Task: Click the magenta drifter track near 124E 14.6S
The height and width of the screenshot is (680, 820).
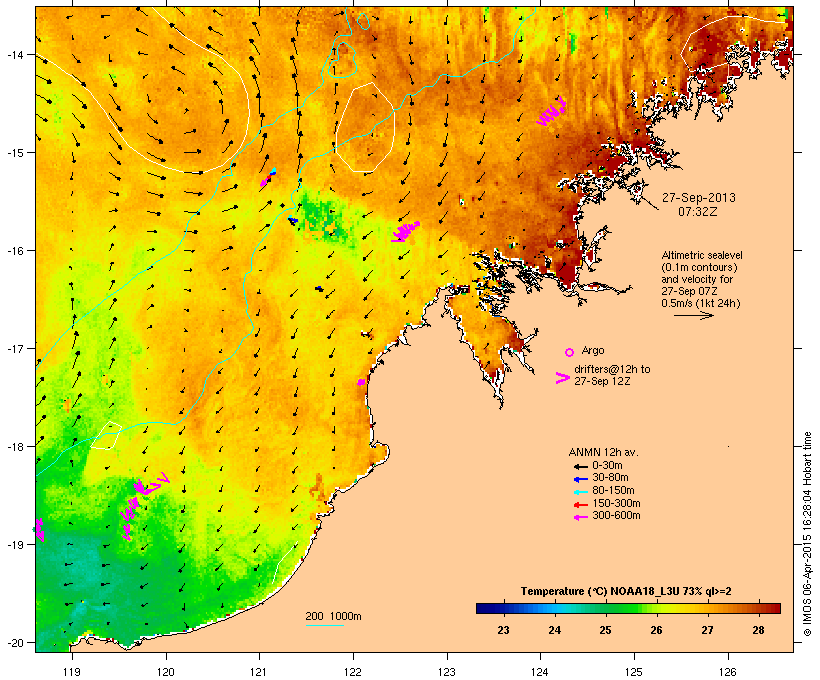Action: [552, 111]
